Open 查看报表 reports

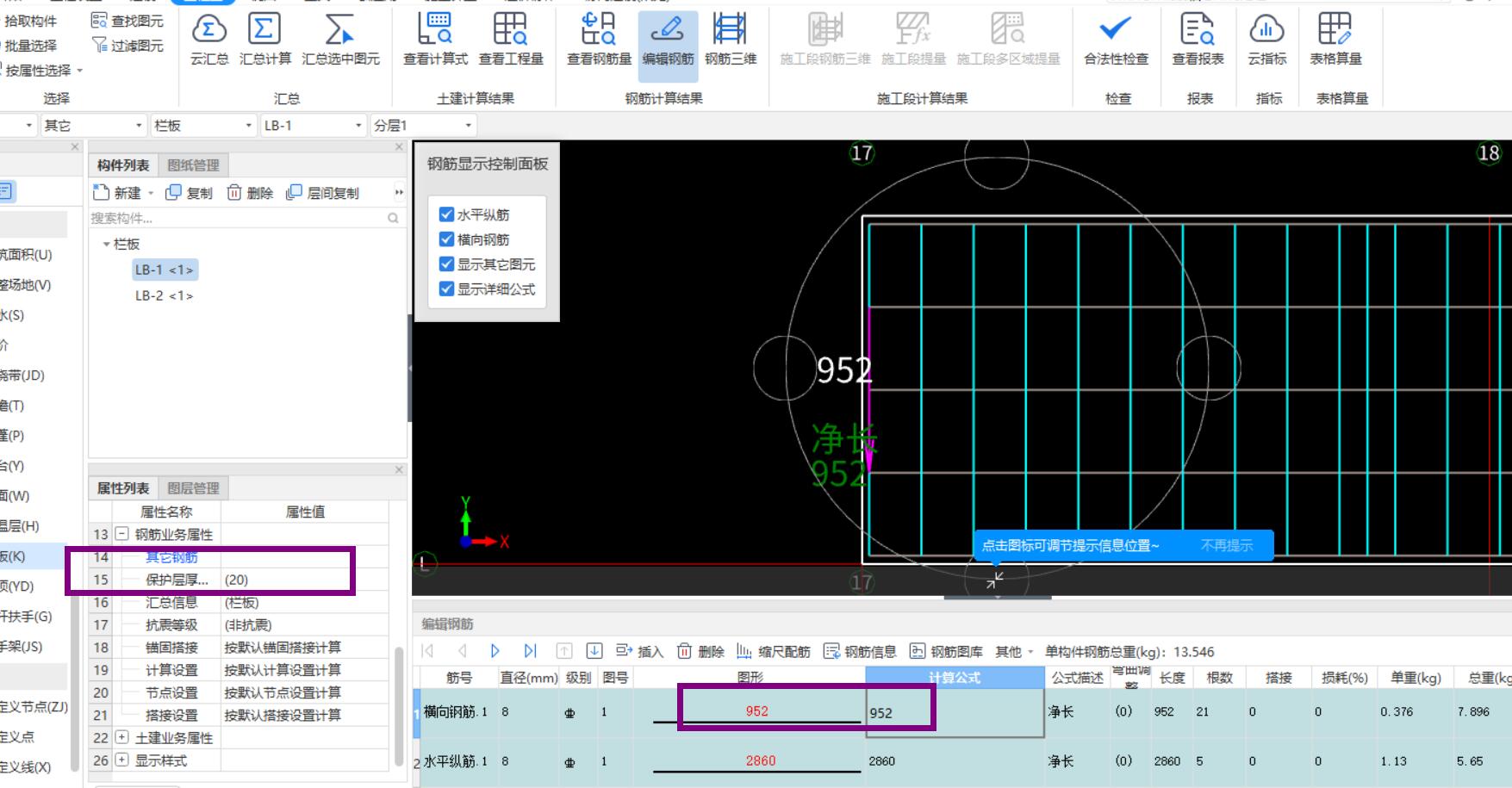point(1198,40)
